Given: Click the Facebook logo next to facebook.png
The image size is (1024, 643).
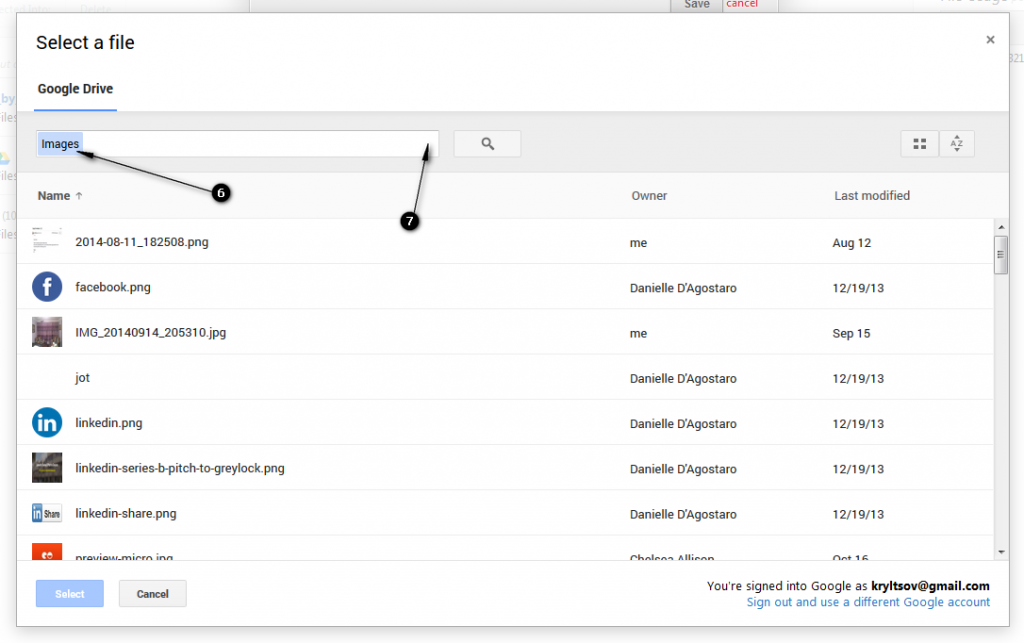Looking at the screenshot, I should click(47, 287).
